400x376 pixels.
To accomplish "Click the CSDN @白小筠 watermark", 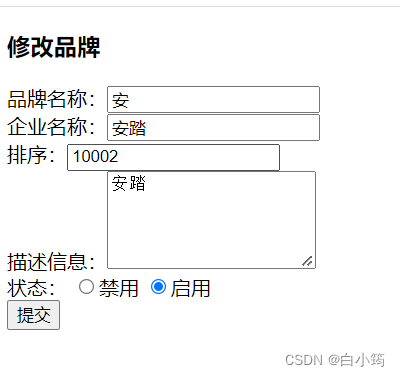I will [335, 360].
